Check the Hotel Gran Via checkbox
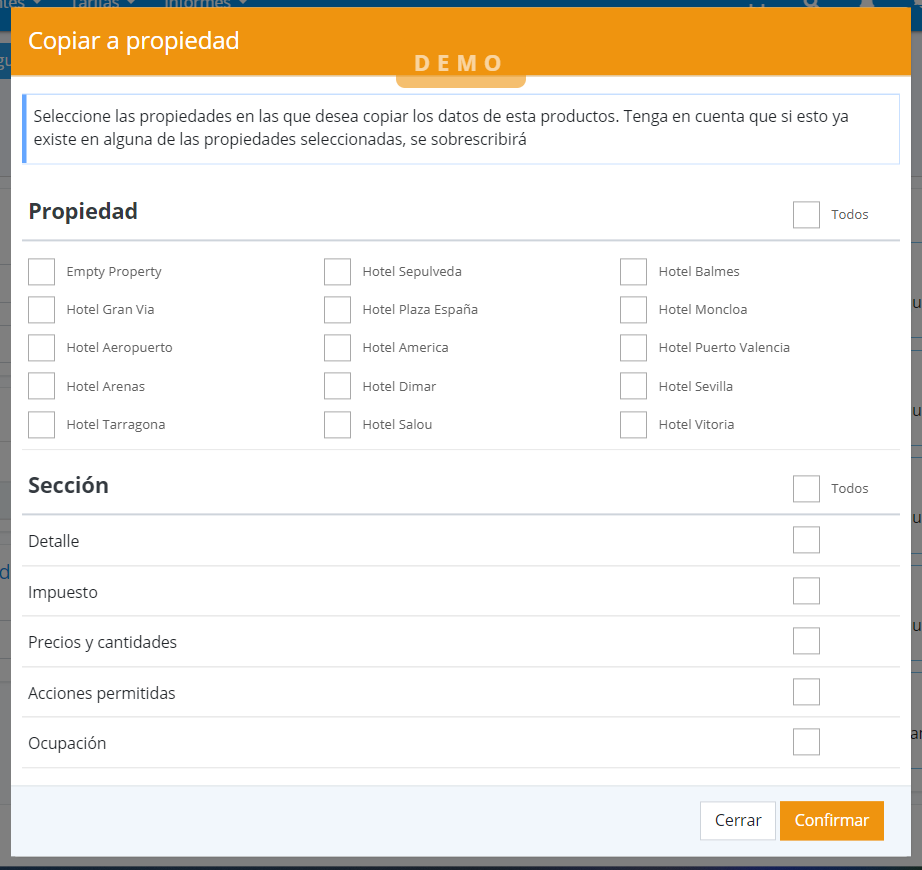Viewport: 922px width, 870px height. point(42,310)
